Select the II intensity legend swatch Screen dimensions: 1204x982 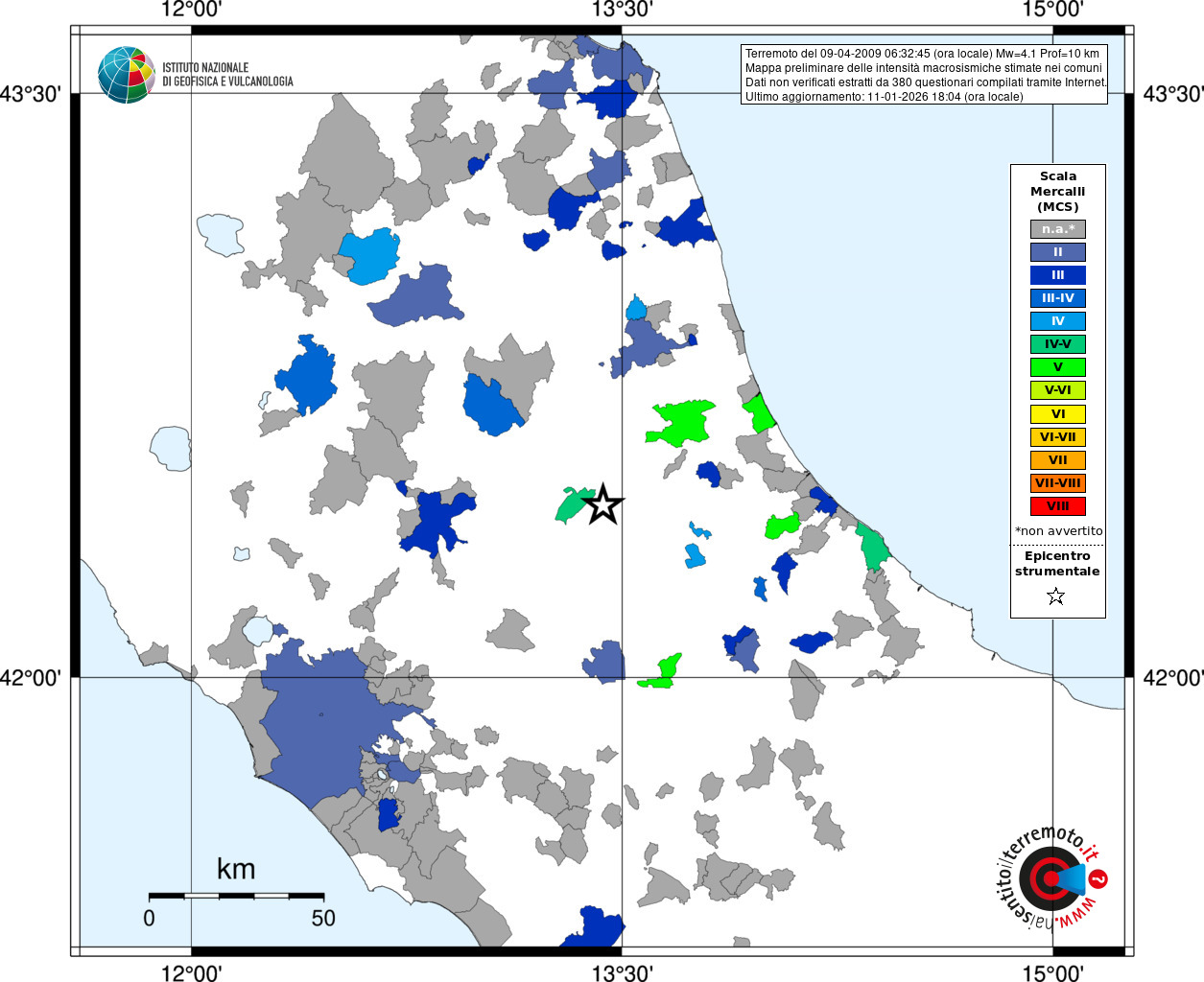1057,252
